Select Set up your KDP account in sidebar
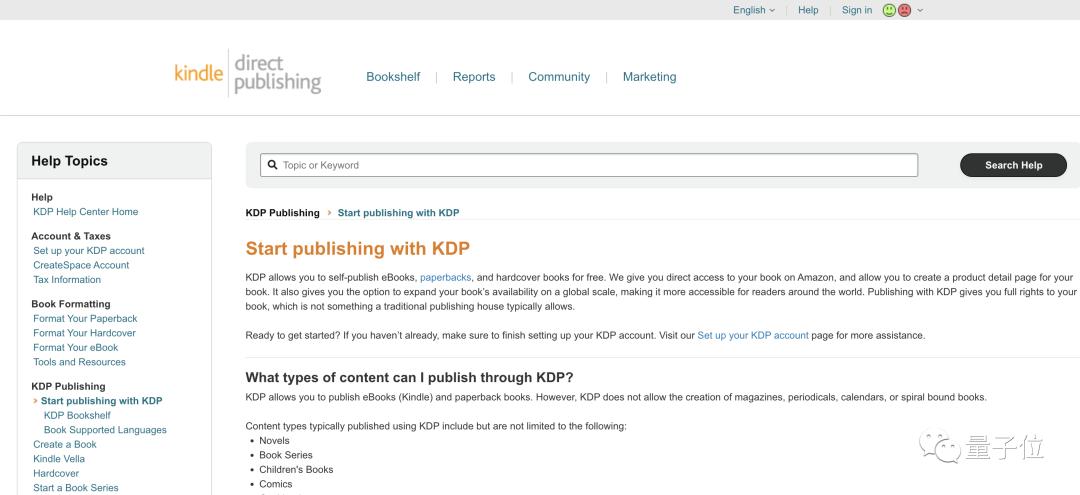Image resolution: width=1080 pixels, height=495 pixels. click(x=89, y=251)
